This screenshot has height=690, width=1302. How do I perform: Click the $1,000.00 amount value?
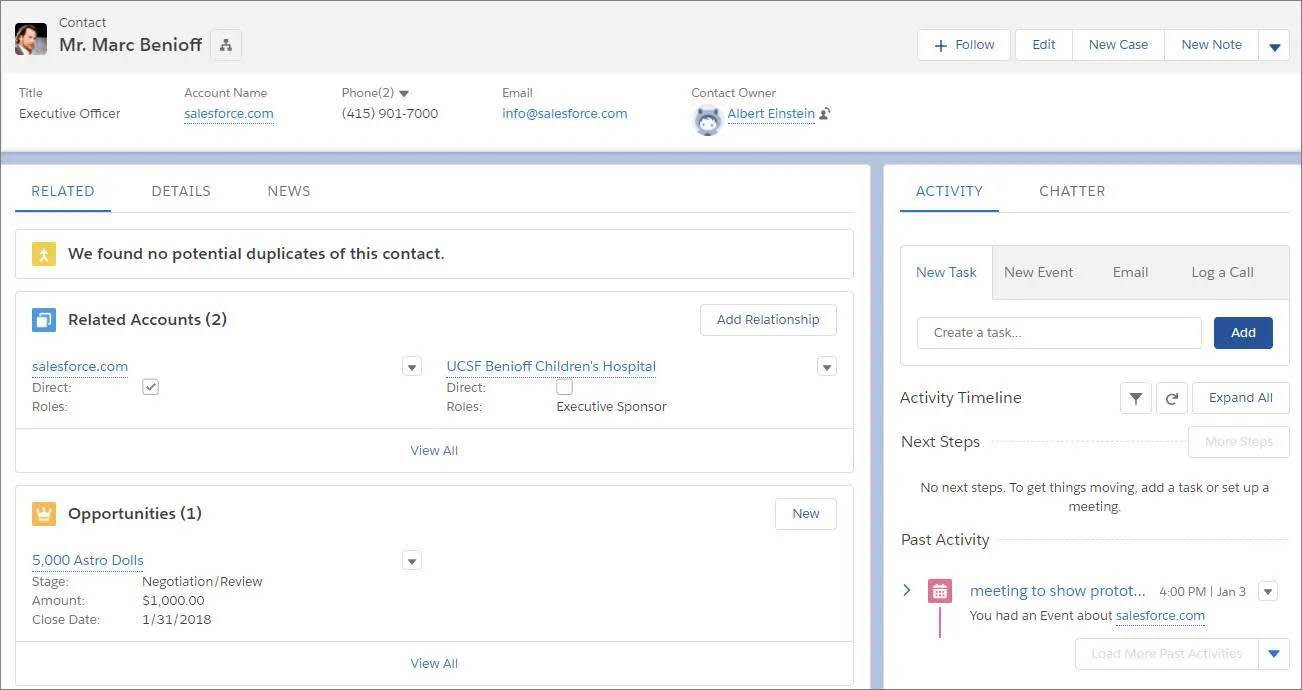click(x=173, y=601)
